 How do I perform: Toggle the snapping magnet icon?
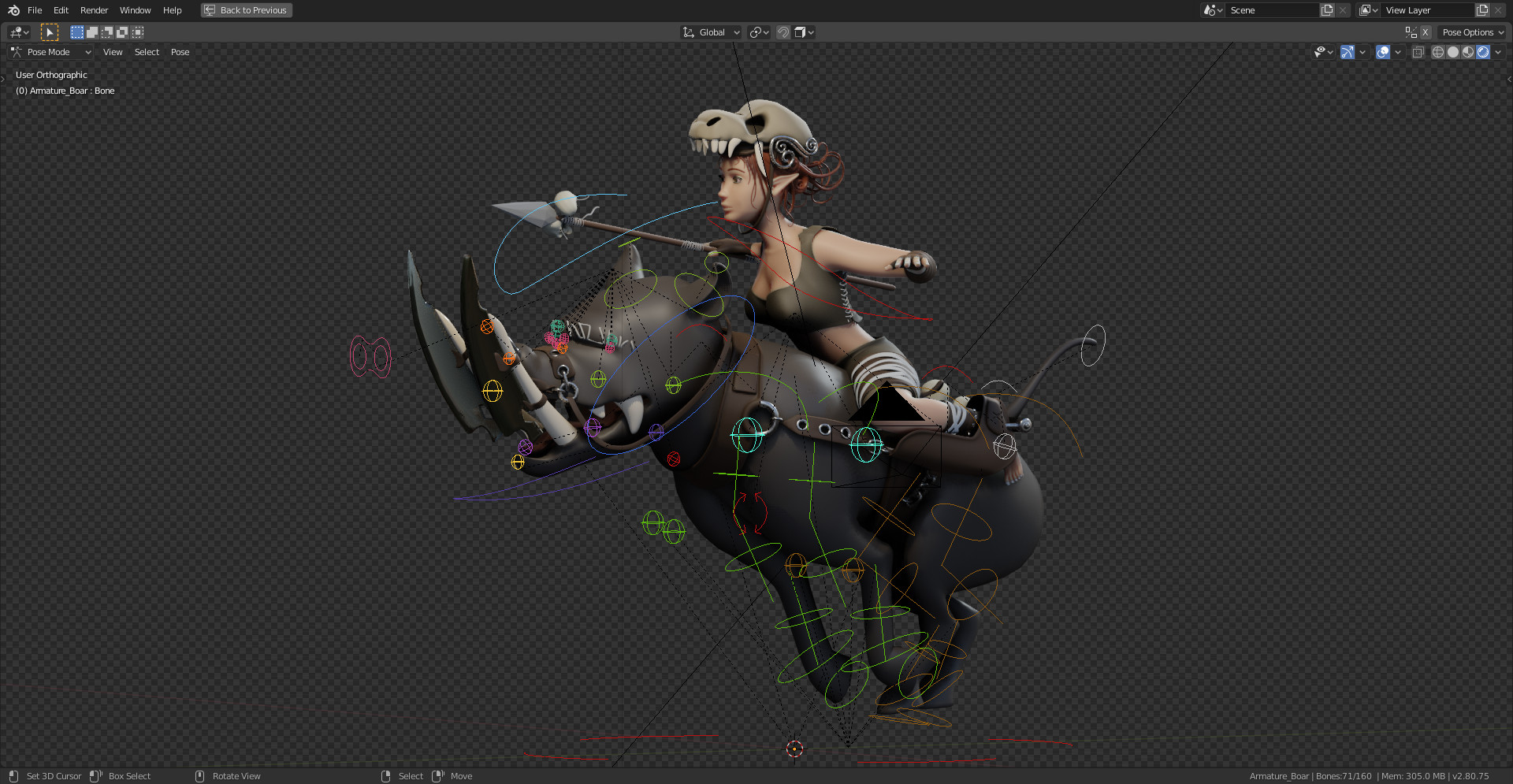point(783,32)
